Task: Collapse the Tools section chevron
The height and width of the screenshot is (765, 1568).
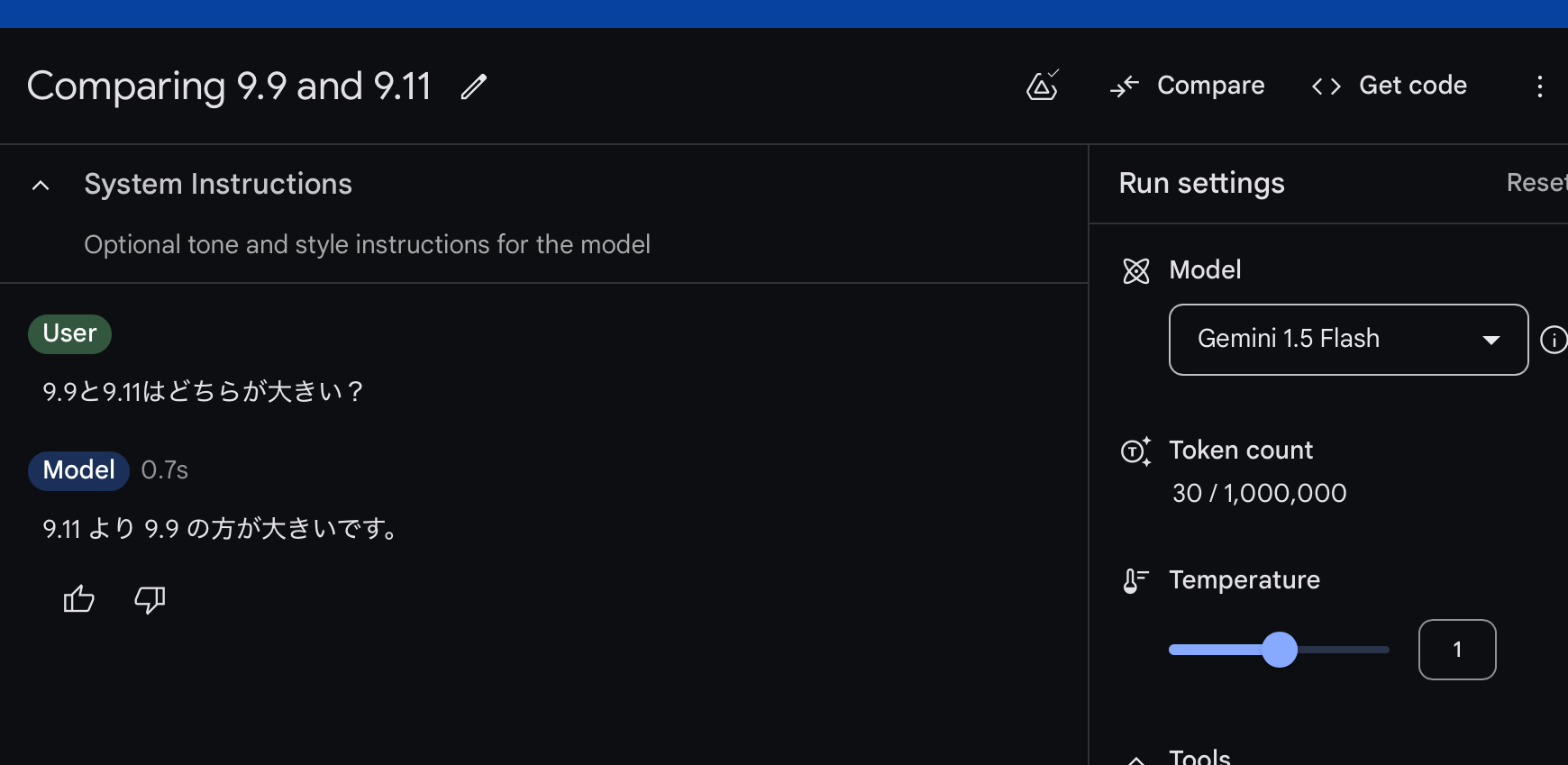Action: click(x=1136, y=759)
